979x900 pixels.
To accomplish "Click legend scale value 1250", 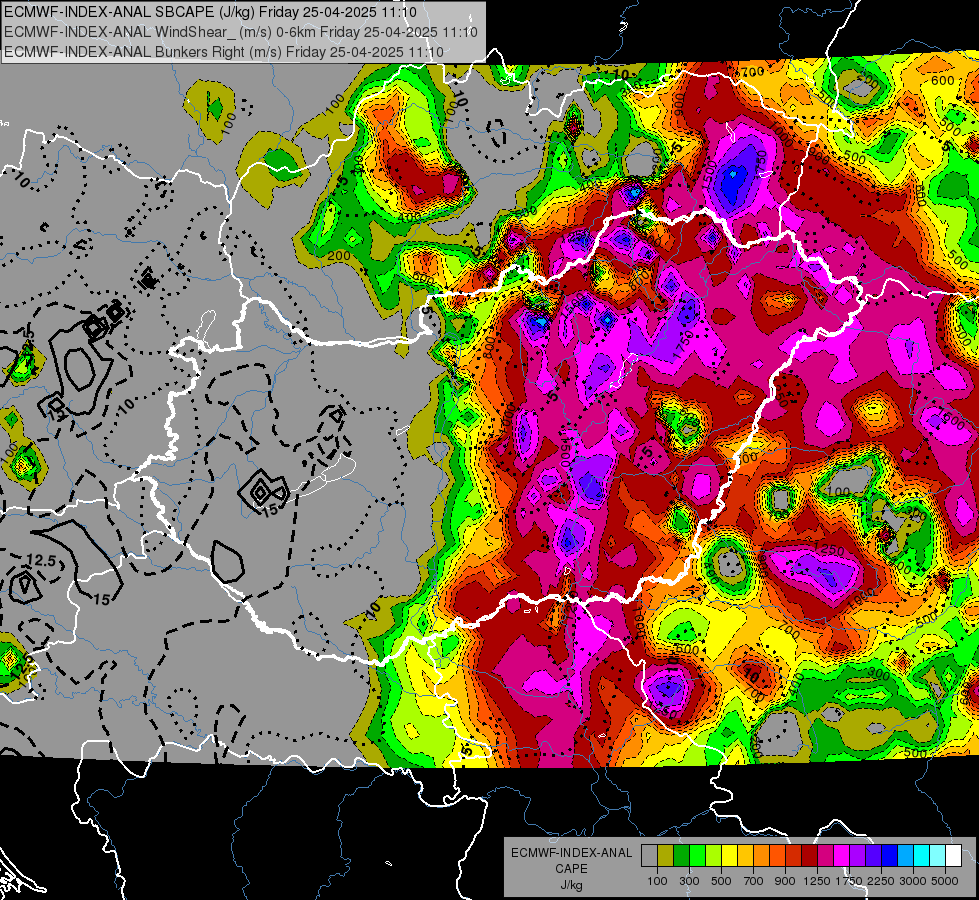I will click(817, 881).
